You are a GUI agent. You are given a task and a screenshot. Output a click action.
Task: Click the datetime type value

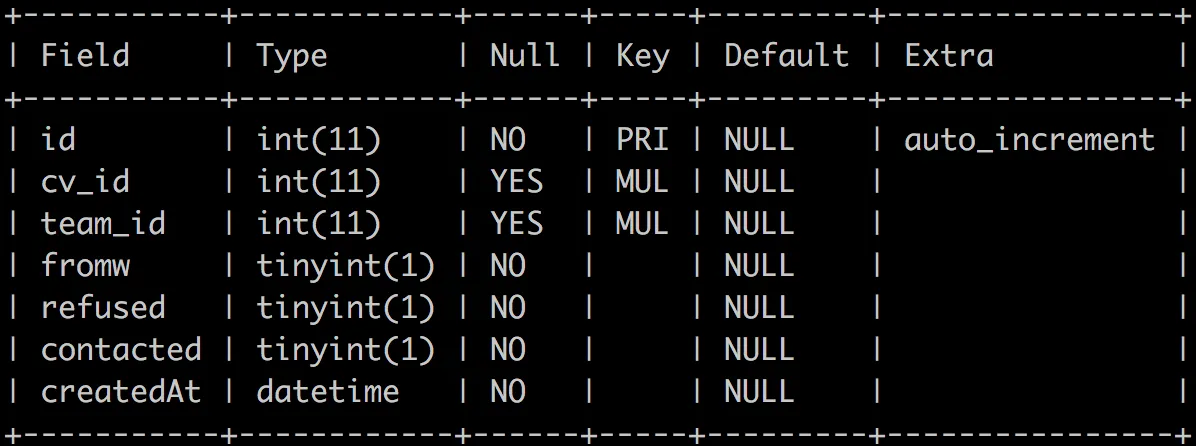(x=328, y=391)
